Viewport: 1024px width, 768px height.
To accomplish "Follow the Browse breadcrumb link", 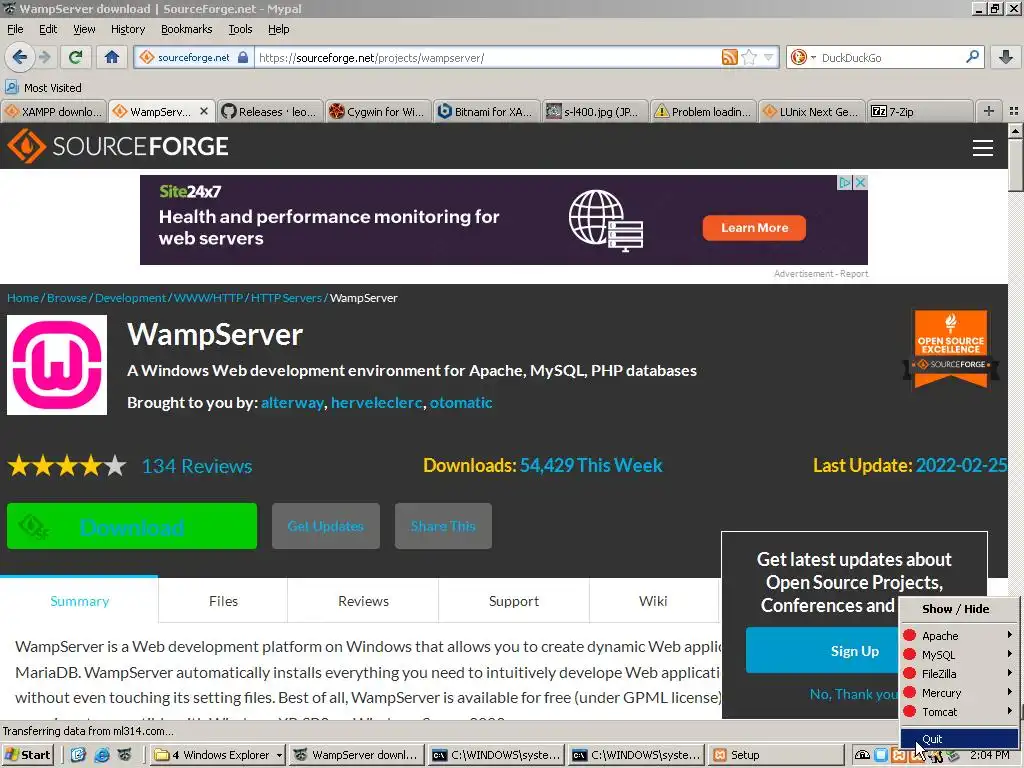I will pyautogui.click(x=67, y=298).
